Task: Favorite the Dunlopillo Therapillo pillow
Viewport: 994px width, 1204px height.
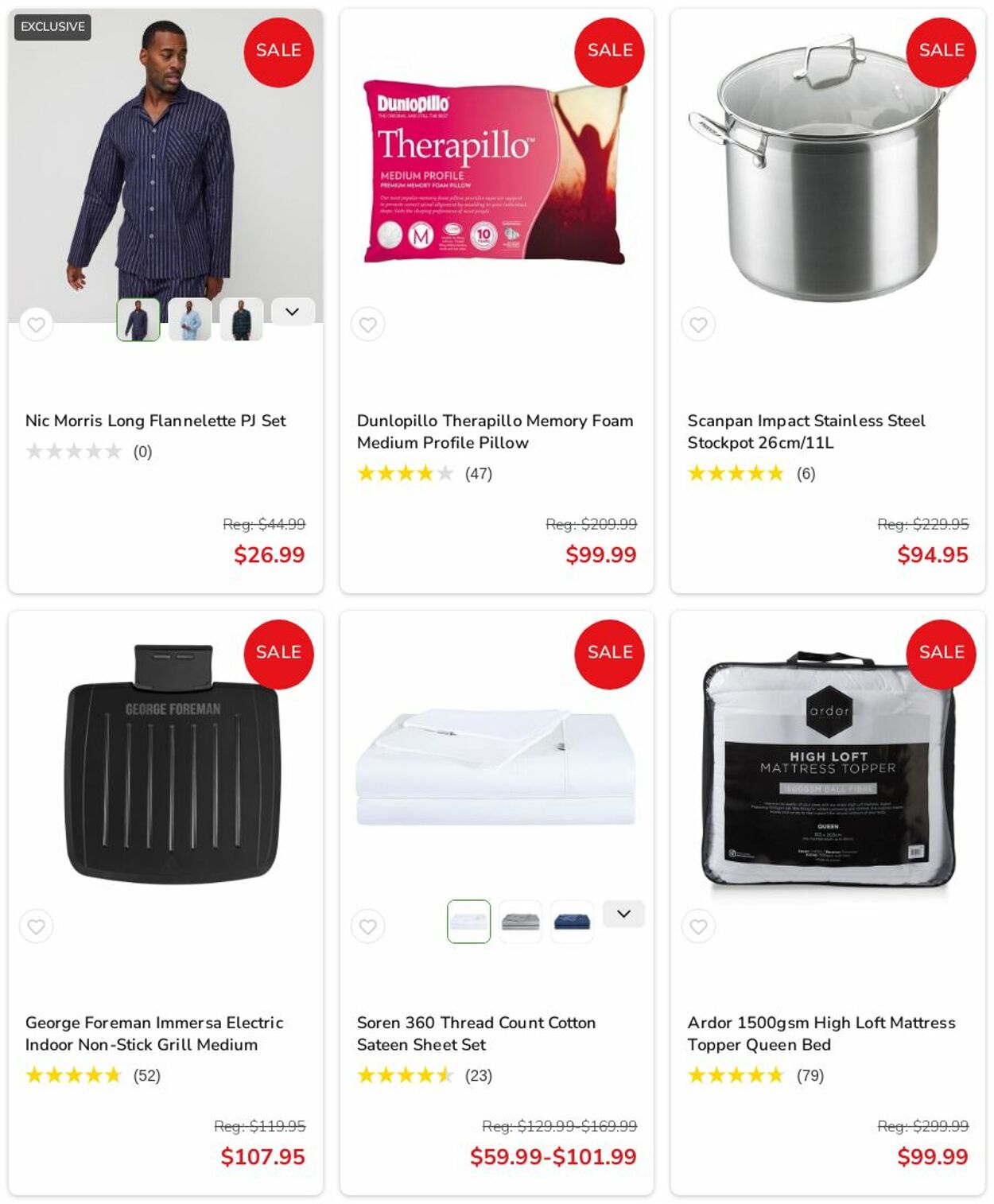Action: (367, 324)
